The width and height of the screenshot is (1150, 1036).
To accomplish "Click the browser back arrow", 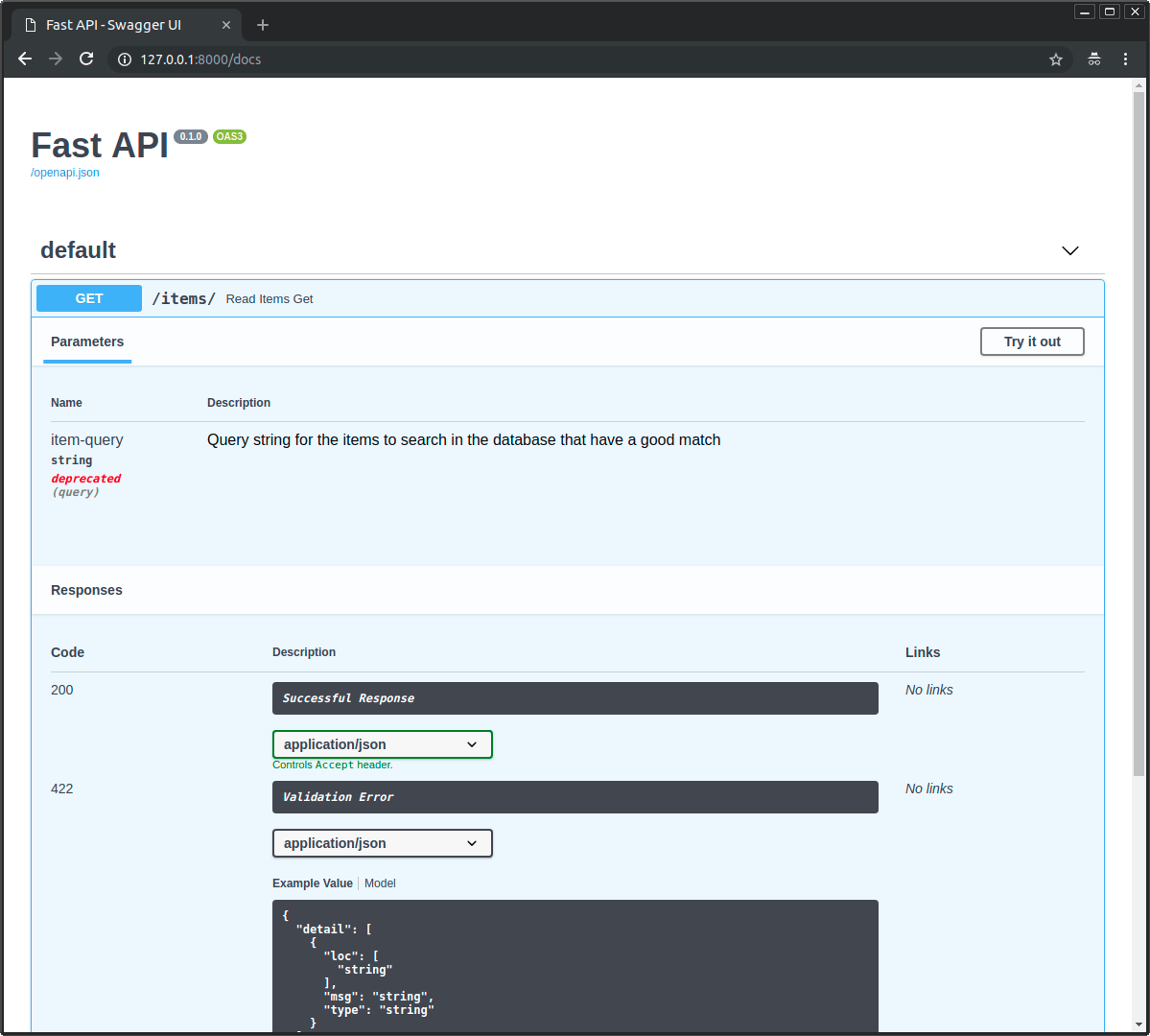I will tap(25, 59).
